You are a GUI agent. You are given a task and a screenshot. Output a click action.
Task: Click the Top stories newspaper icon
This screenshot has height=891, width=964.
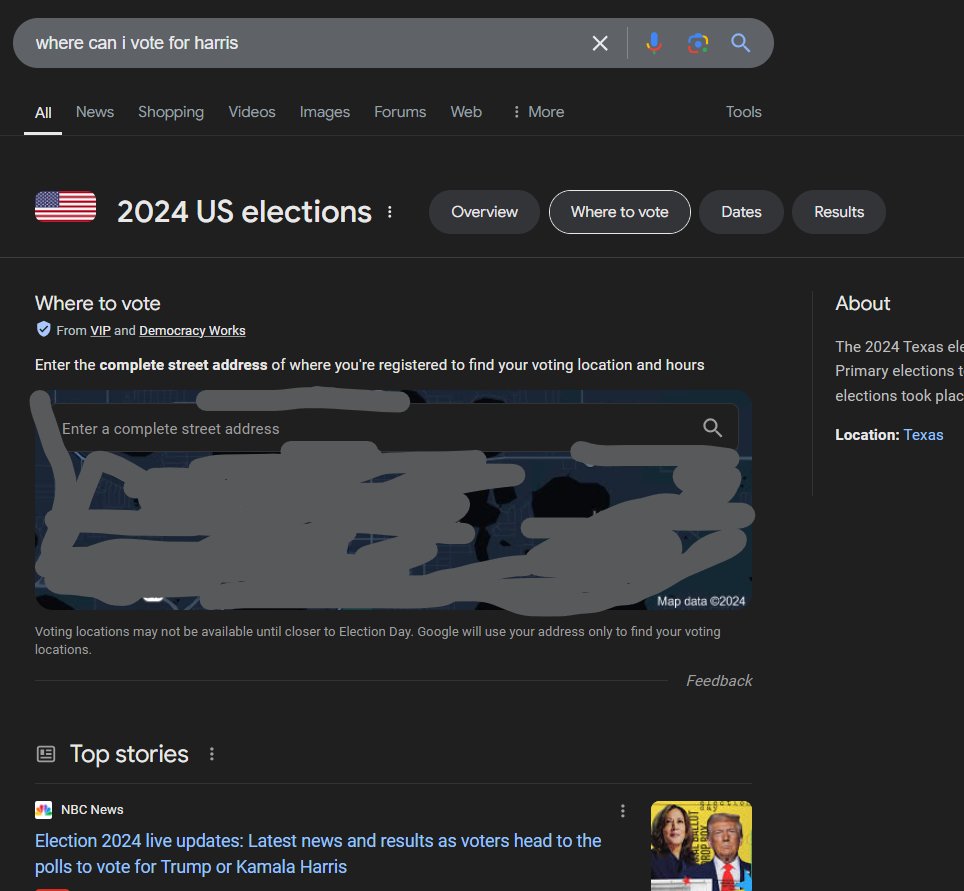pyautogui.click(x=46, y=754)
